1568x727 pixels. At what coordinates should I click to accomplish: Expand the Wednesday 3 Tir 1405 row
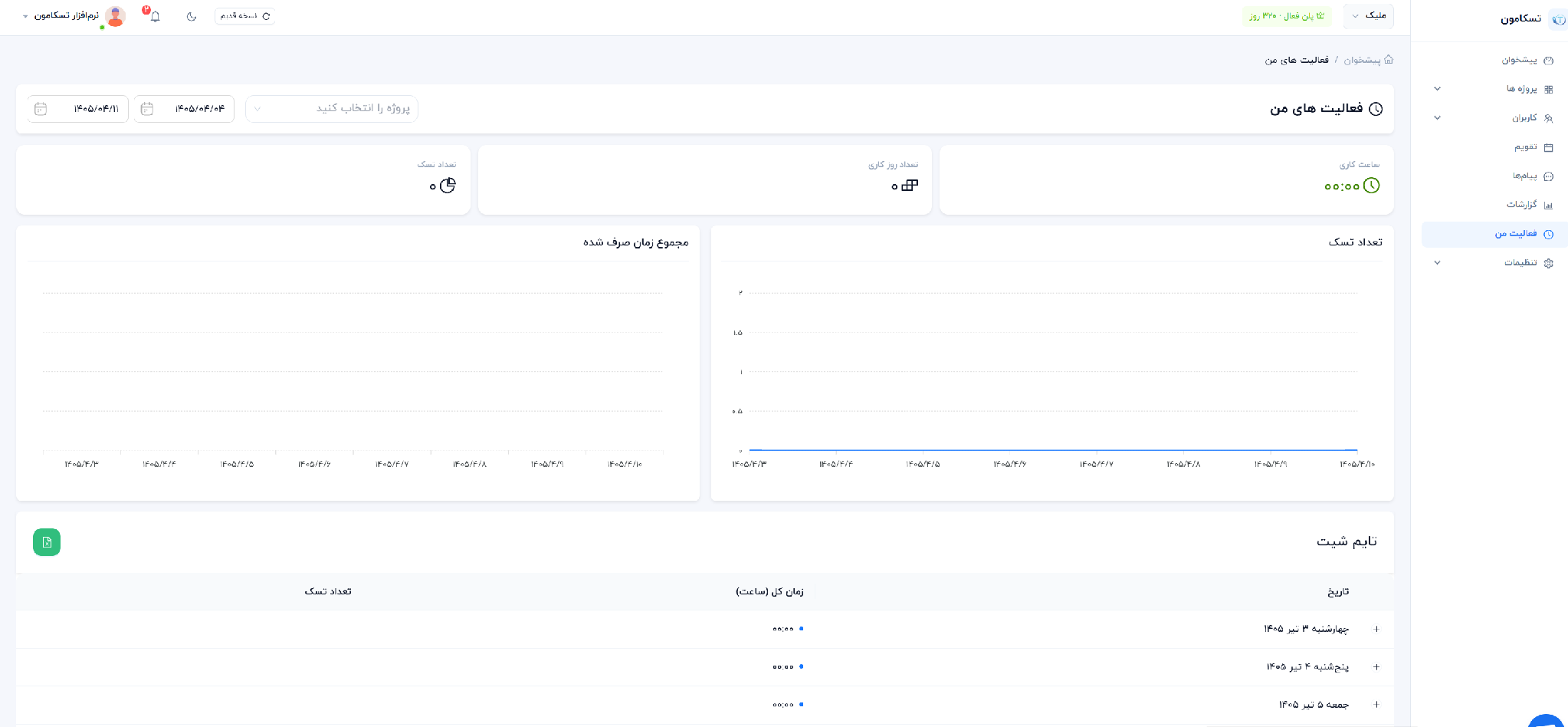[x=1376, y=629]
